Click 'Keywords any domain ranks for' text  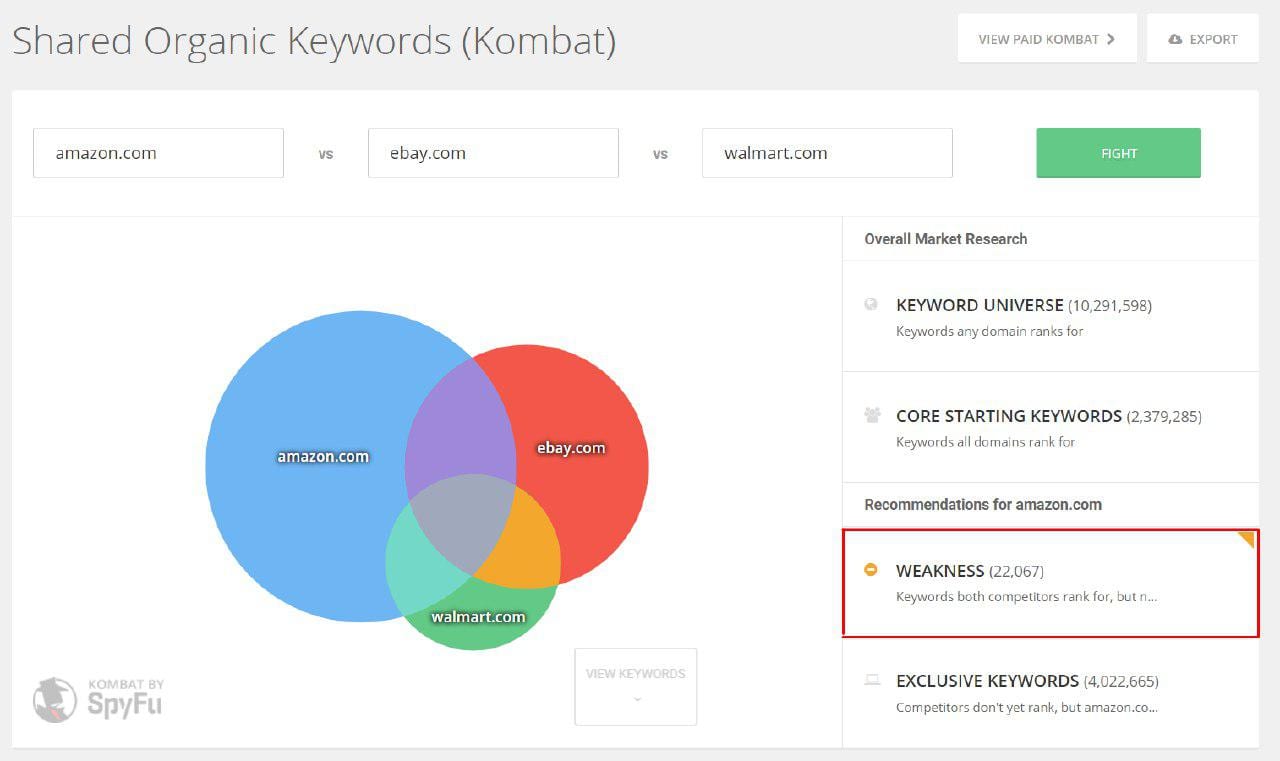click(989, 331)
